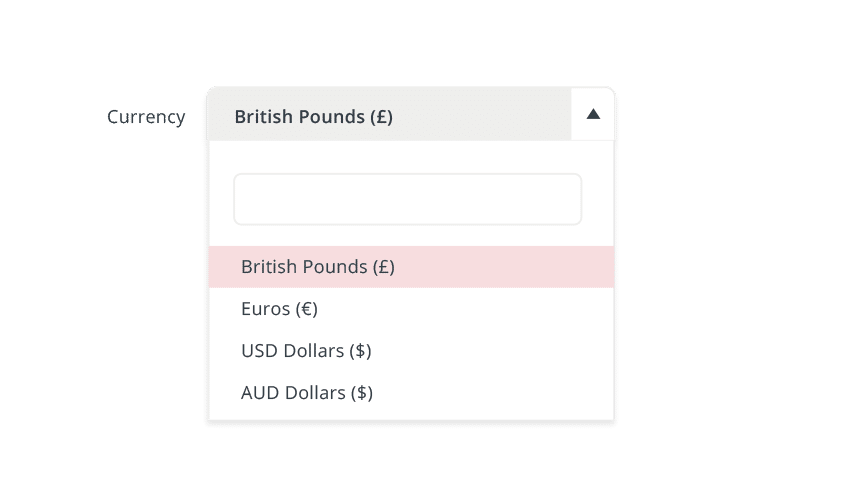Choose the option with the € symbol
850x500 pixels.
coord(280,309)
